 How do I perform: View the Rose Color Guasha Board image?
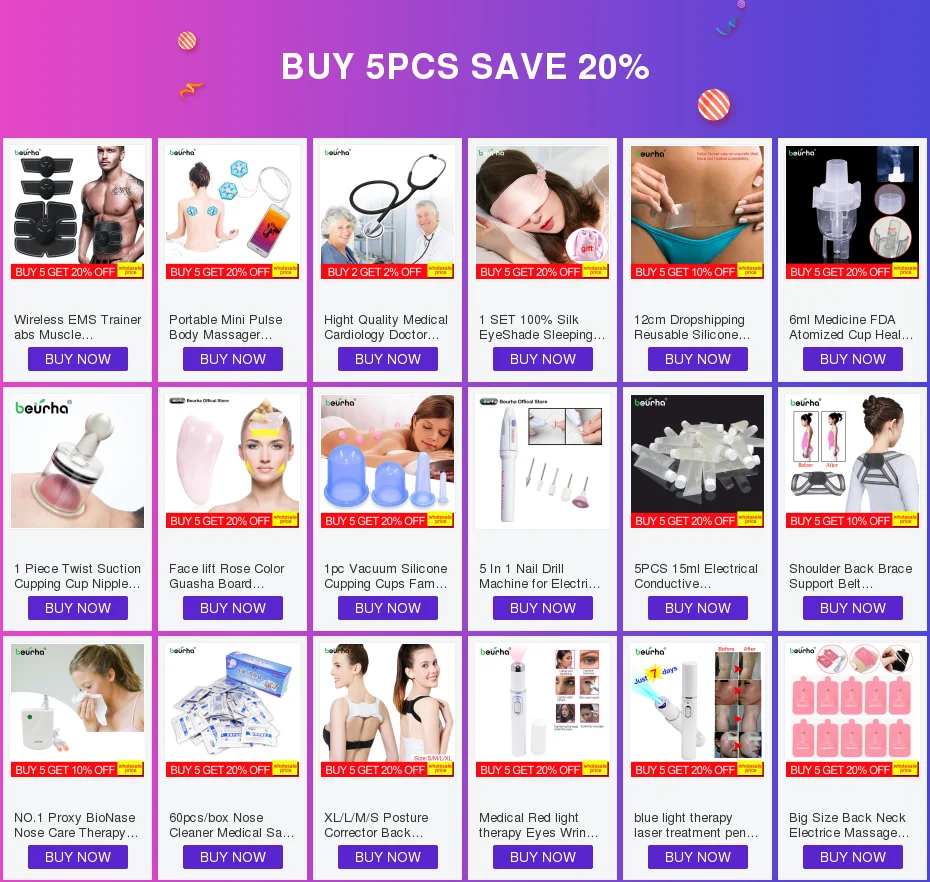click(232, 461)
